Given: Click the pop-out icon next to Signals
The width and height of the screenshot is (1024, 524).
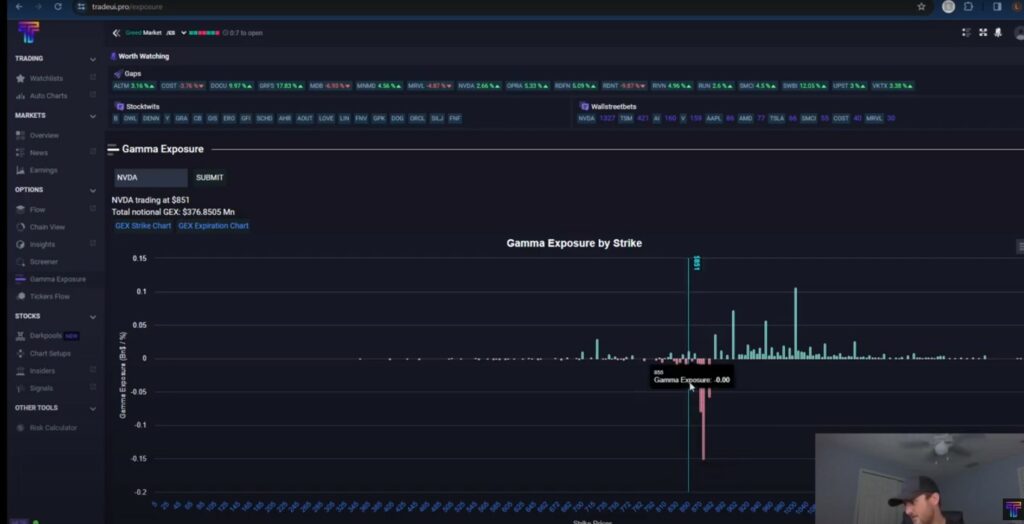Looking at the screenshot, I should coord(93,387).
